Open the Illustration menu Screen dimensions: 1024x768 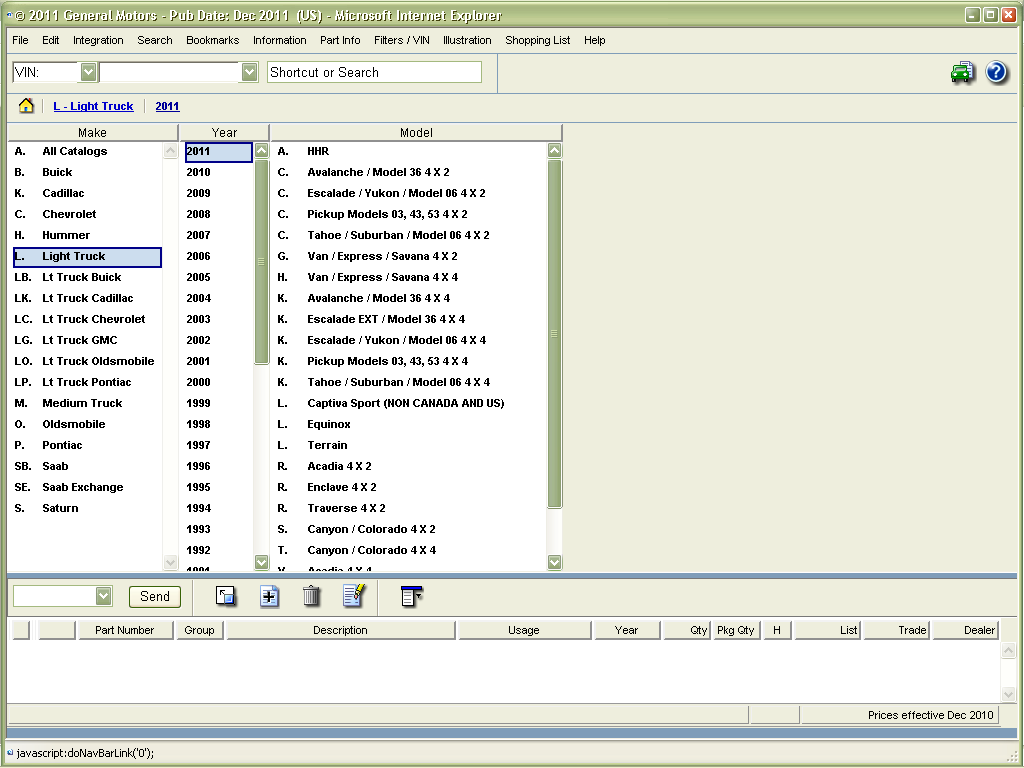[x=467, y=40]
